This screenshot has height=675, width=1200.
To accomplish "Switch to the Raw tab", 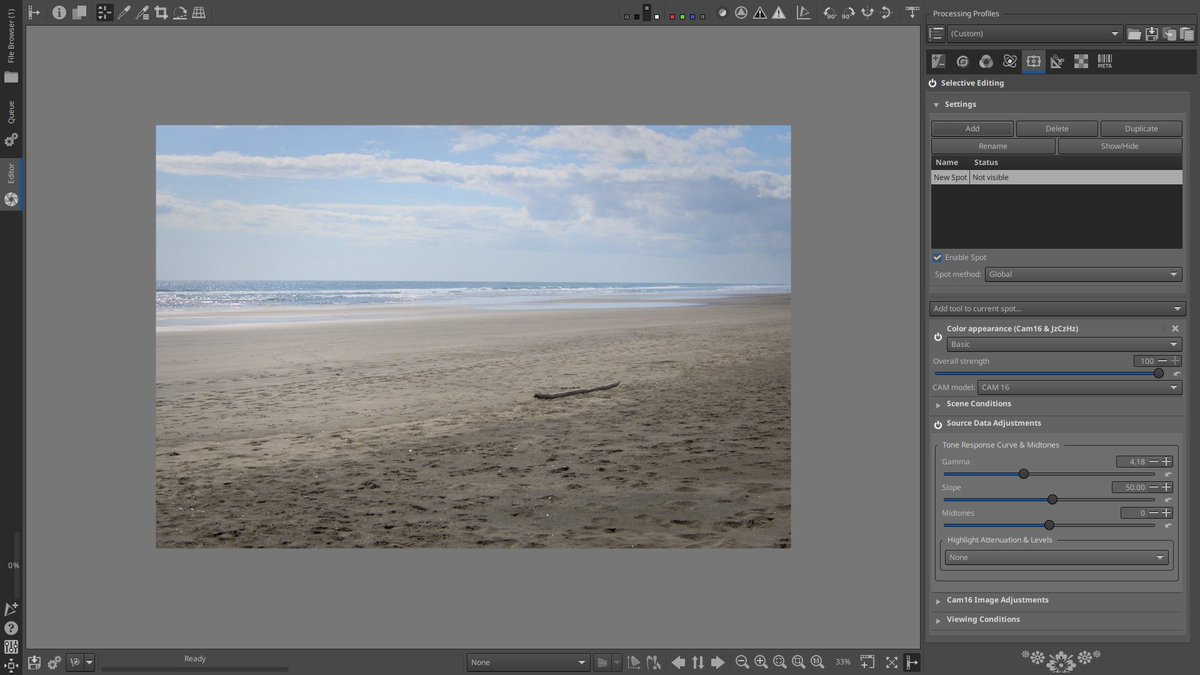I will pos(1081,61).
